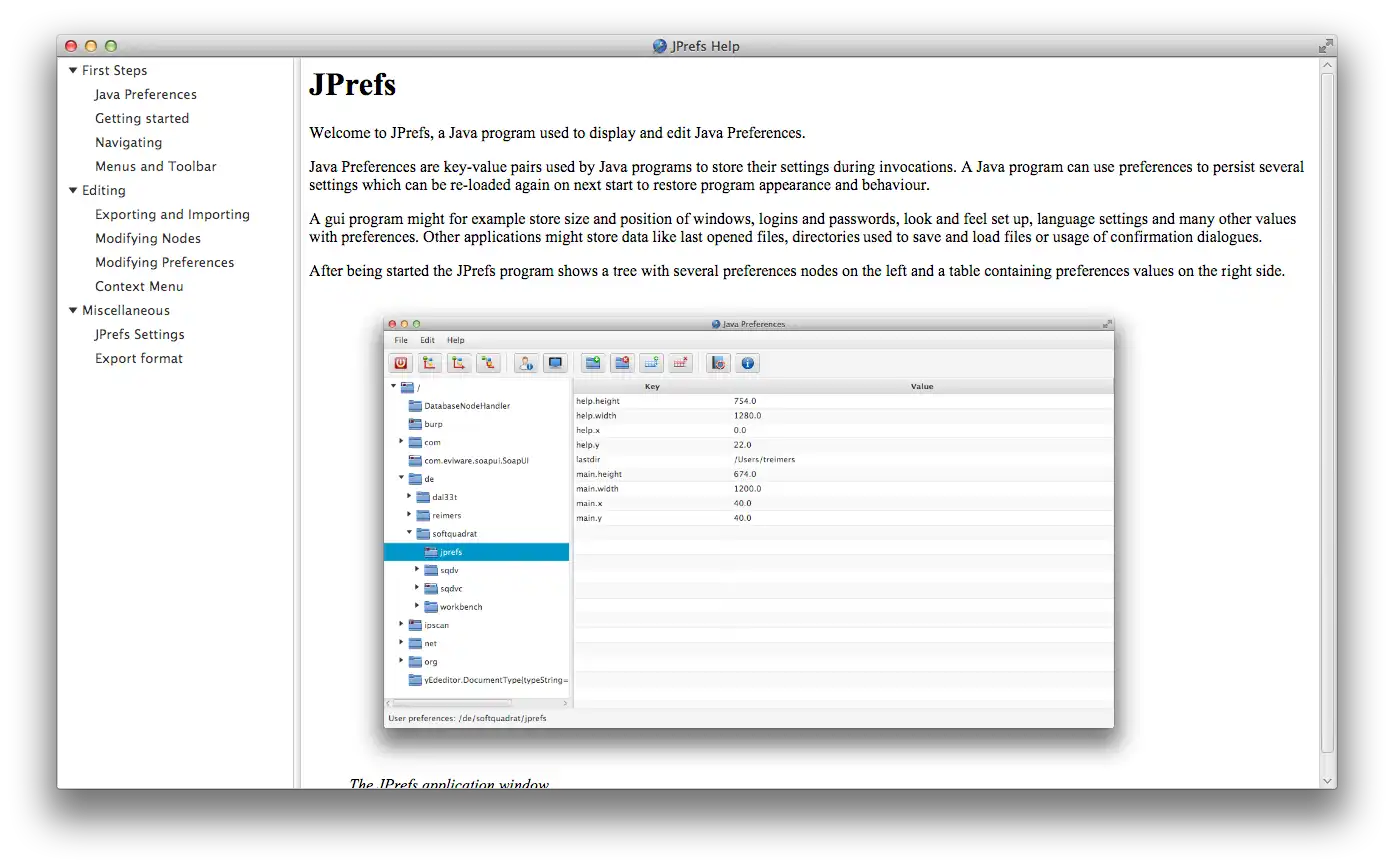1394x868 pixels.
Task: Click the com.eviware.soapui.SoapUI node text
Action: click(x=476, y=461)
